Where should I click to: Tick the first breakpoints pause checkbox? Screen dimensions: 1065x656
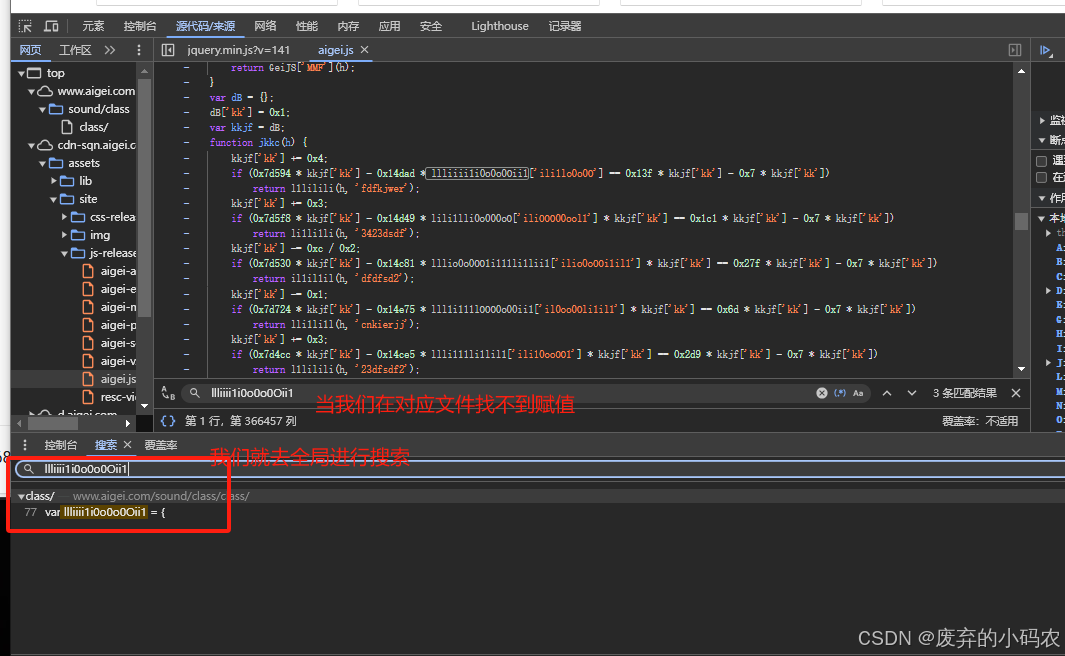(1041, 161)
